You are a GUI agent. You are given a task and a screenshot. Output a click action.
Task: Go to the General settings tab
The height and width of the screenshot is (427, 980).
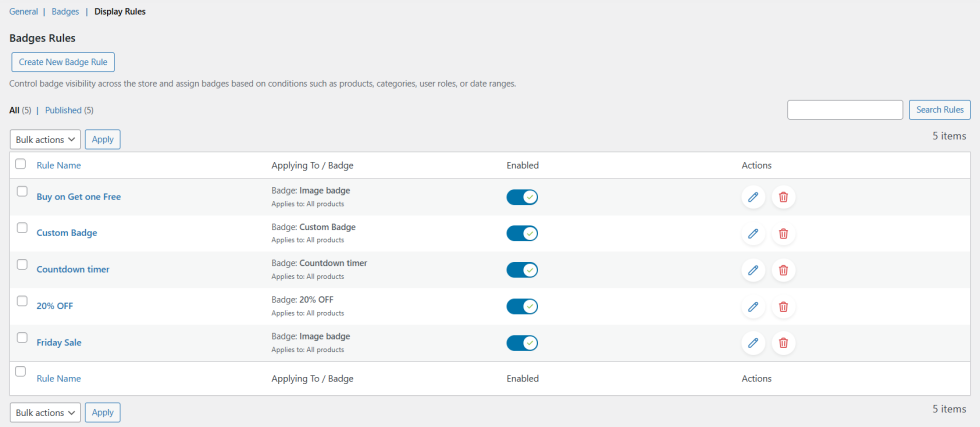point(24,12)
